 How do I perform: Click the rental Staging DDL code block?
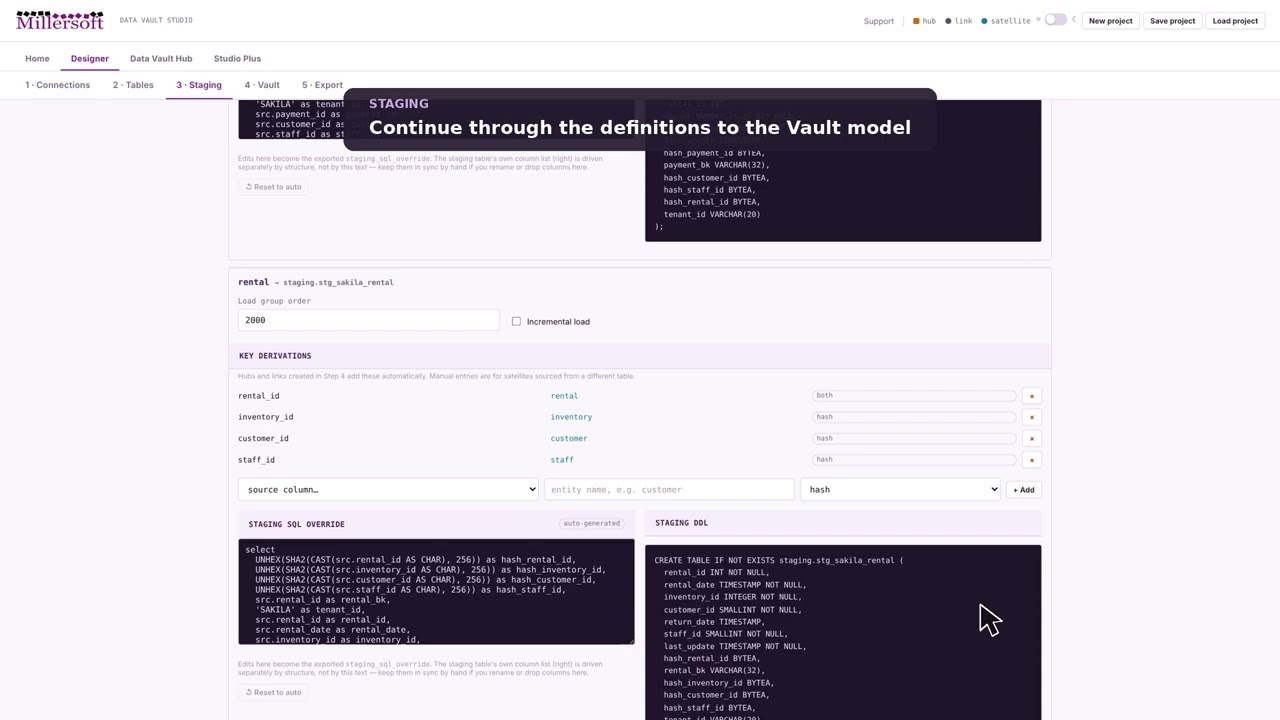(843, 632)
